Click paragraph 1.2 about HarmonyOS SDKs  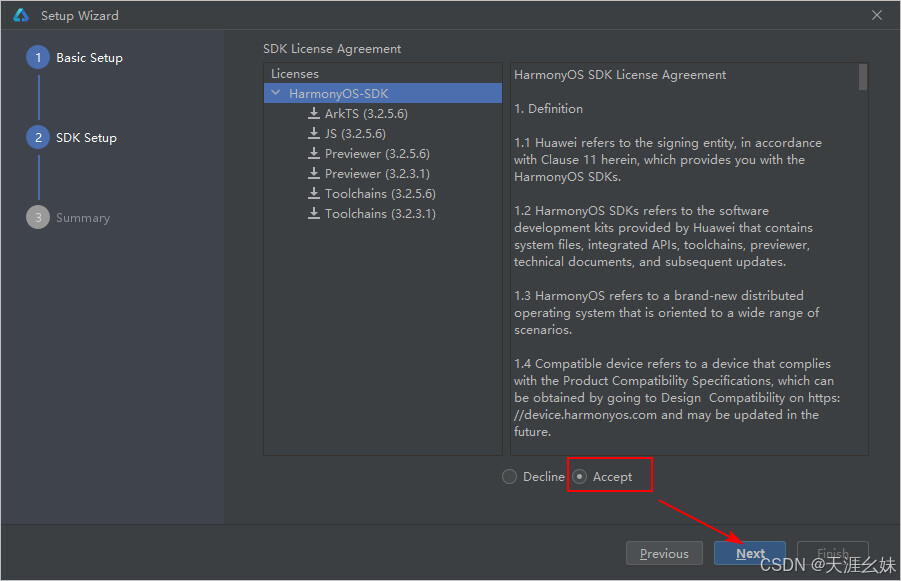click(663, 236)
